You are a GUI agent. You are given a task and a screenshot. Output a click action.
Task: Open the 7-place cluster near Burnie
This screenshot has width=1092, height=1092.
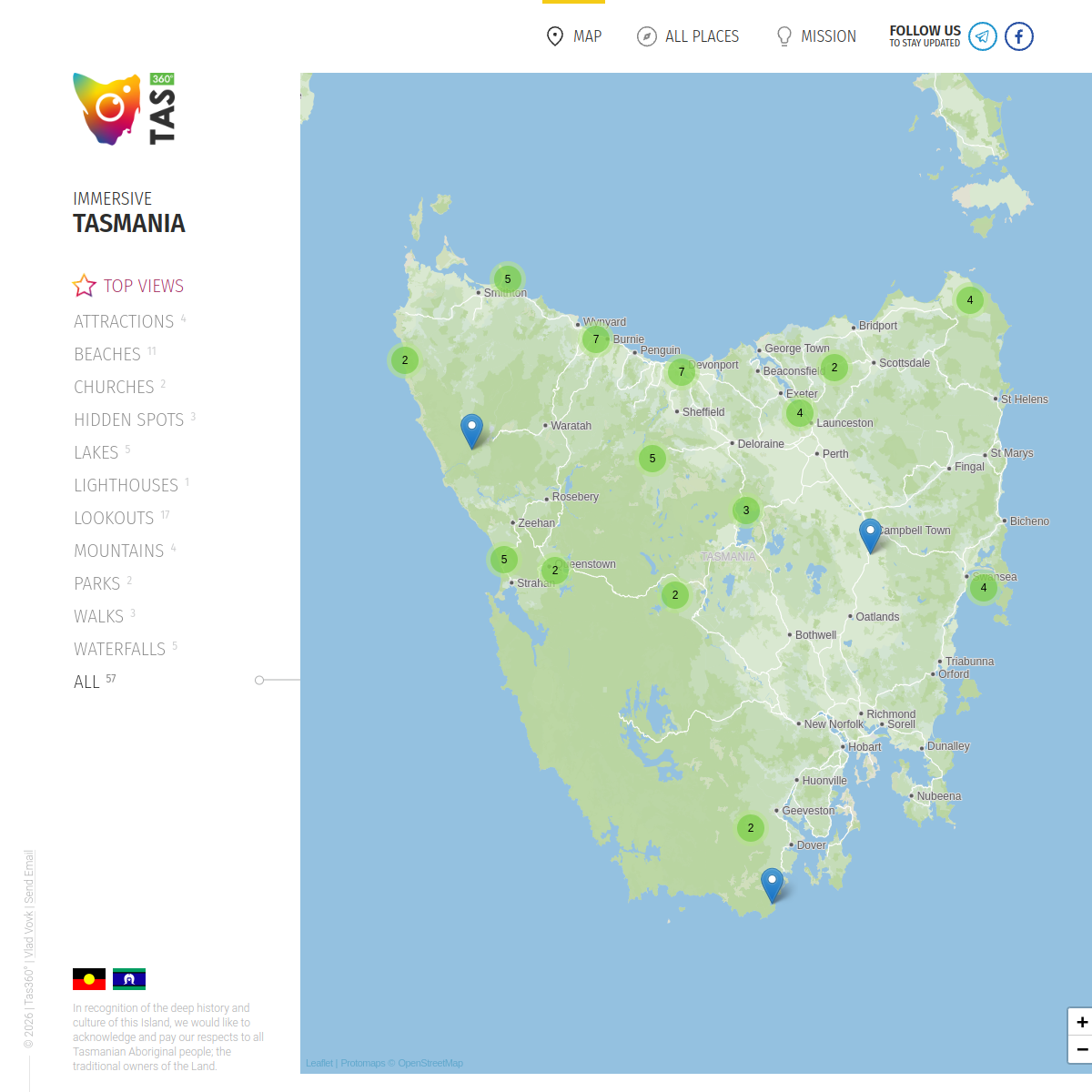(596, 339)
